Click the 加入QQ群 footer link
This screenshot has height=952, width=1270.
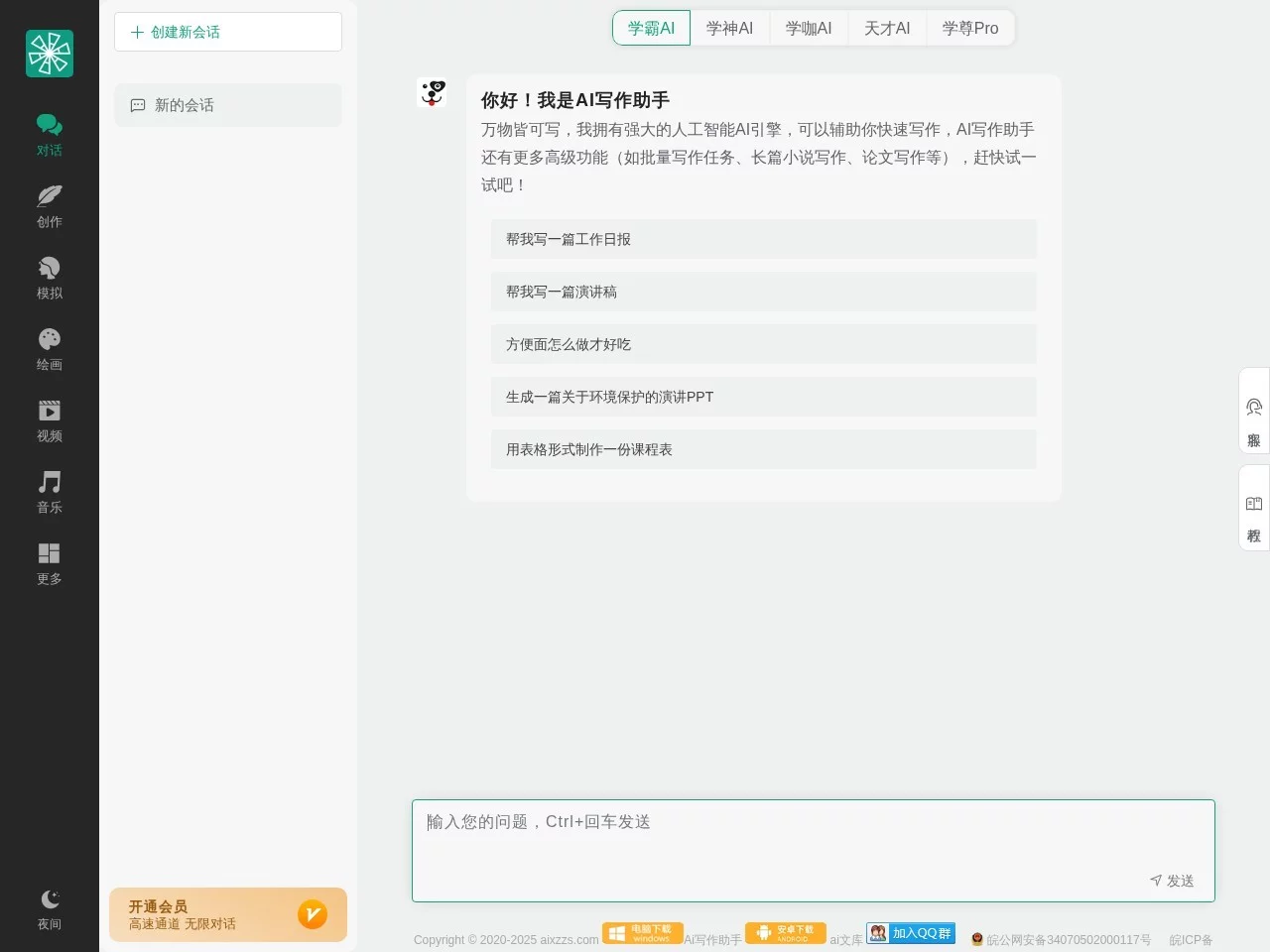[911, 933]
